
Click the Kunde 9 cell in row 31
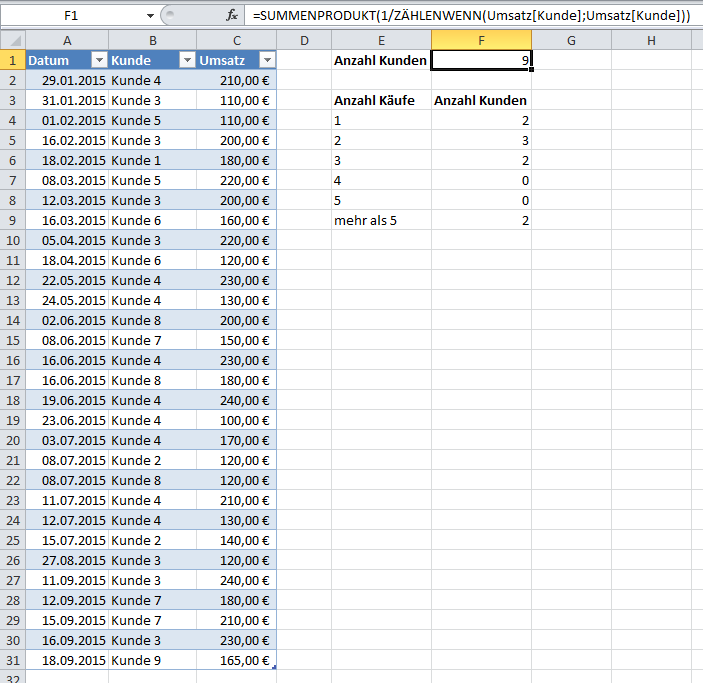[x=152, y=660]
